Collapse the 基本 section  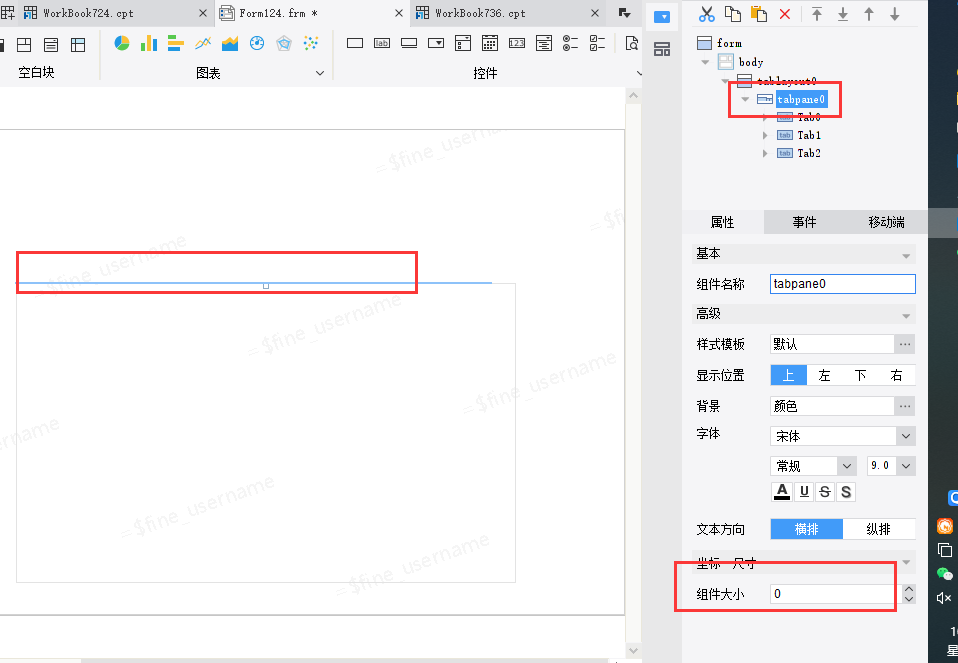click(x=906, y=255)
